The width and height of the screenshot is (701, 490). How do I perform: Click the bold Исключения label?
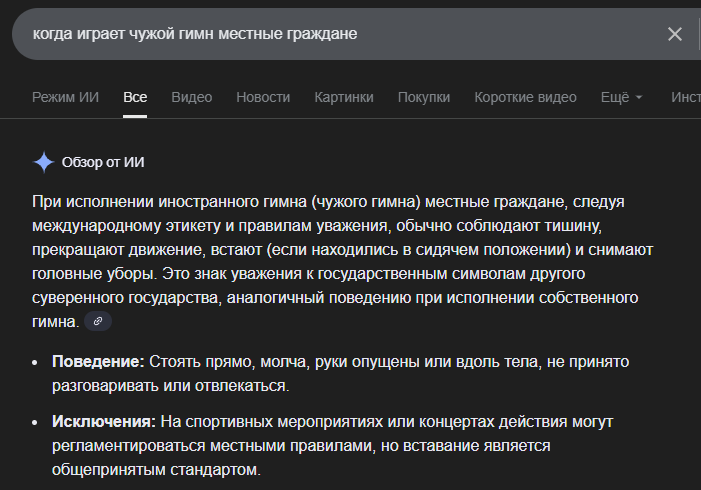click(104, 422)
